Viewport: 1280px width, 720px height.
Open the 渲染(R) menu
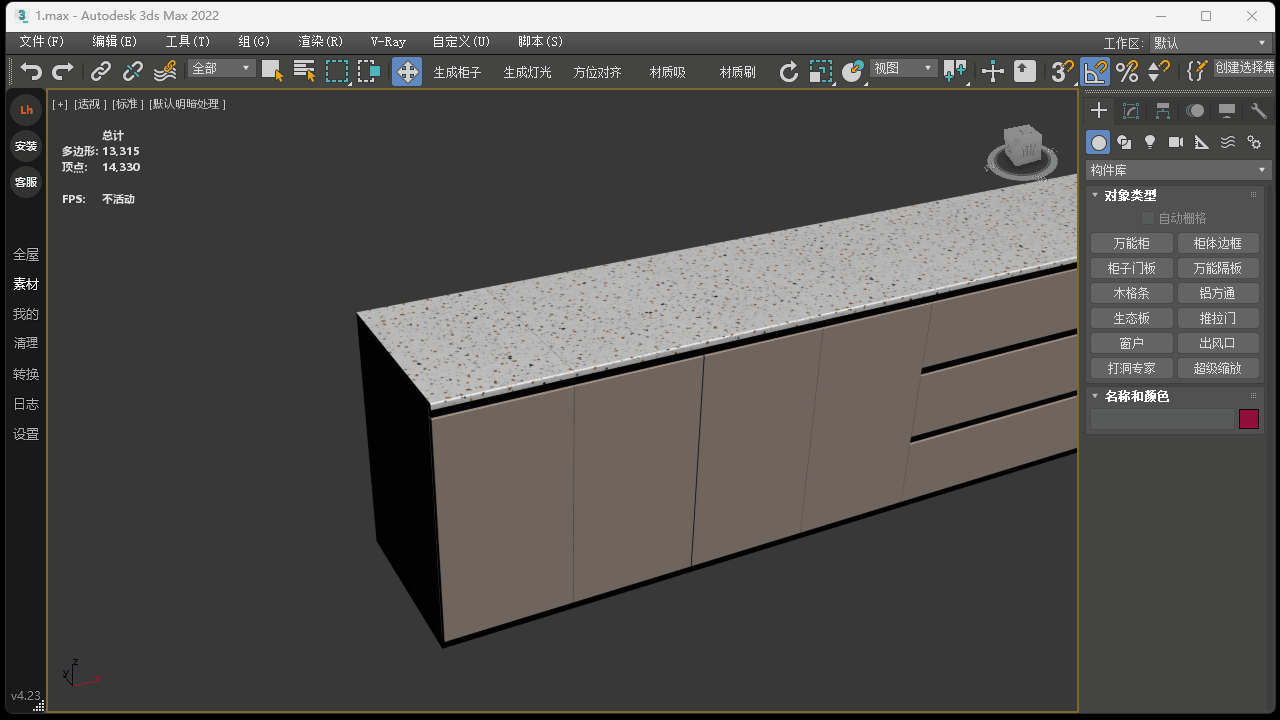(320, 42)
